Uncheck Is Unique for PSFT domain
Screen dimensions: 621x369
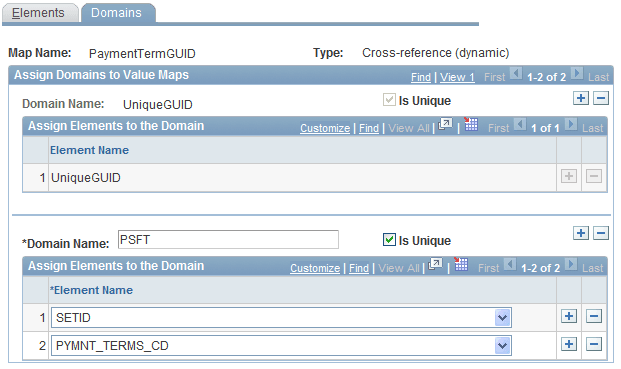coord(389,240)
